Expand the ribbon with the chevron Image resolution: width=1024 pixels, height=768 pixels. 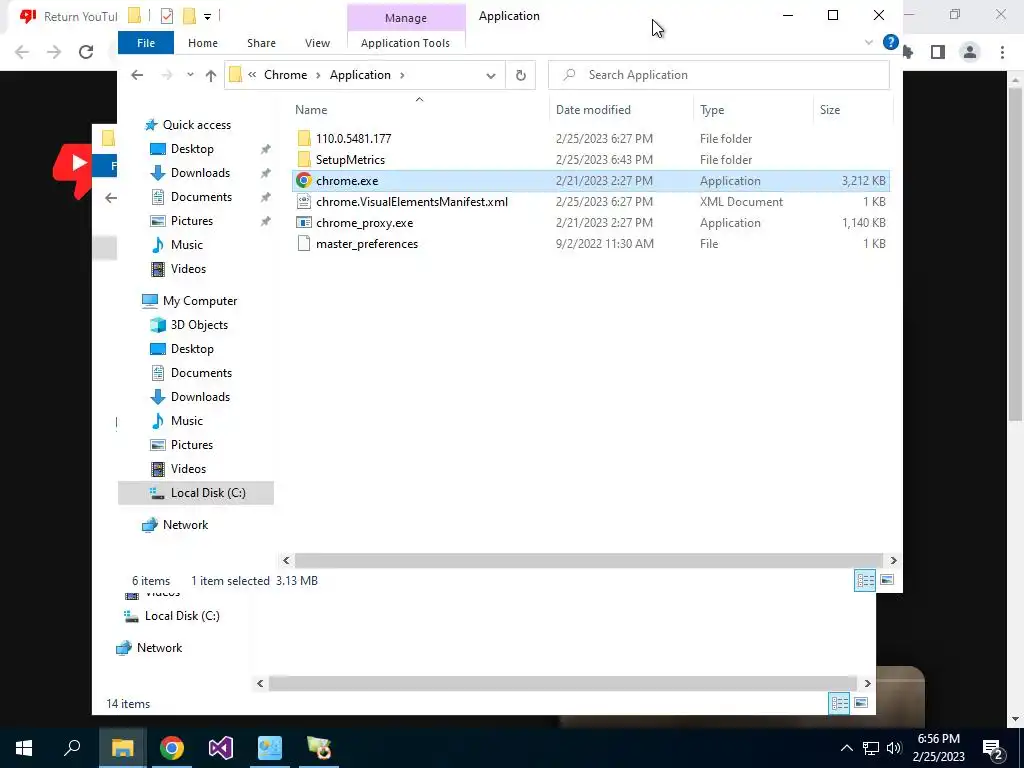click(x=869, y=42)
